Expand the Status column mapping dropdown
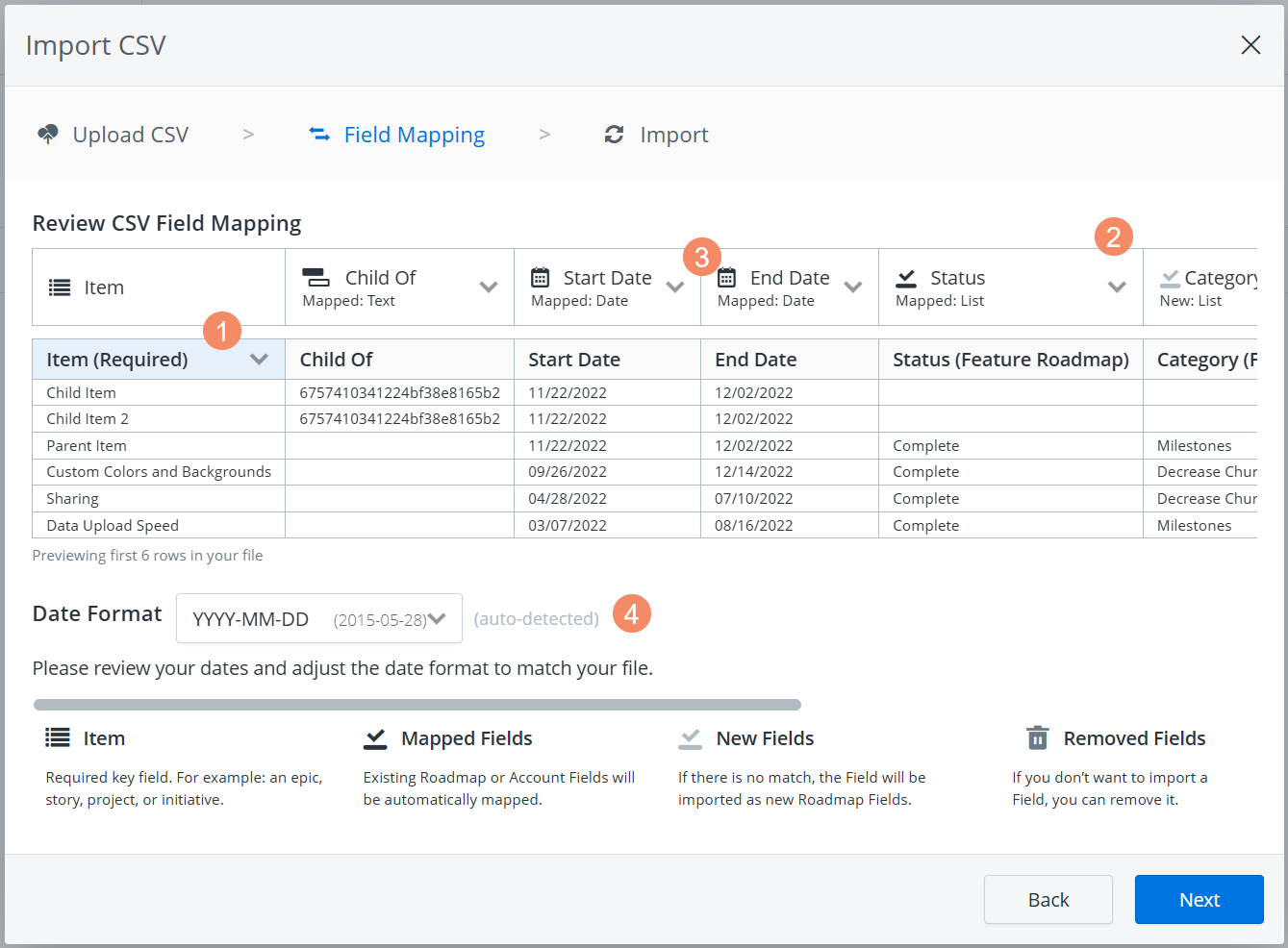Screen dimensions: 1288x948 click(1117, 286)
